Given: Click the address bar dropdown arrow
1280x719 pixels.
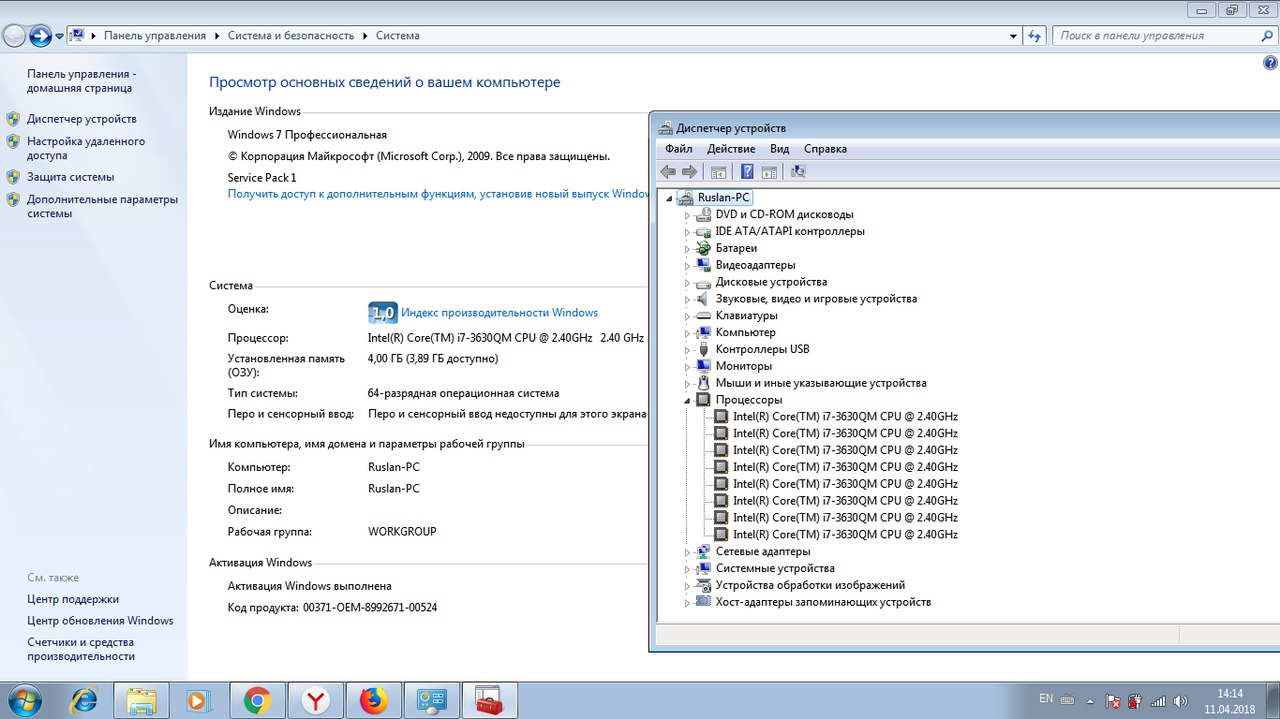Looking at the screenshot, I should tap(1013, 36).
